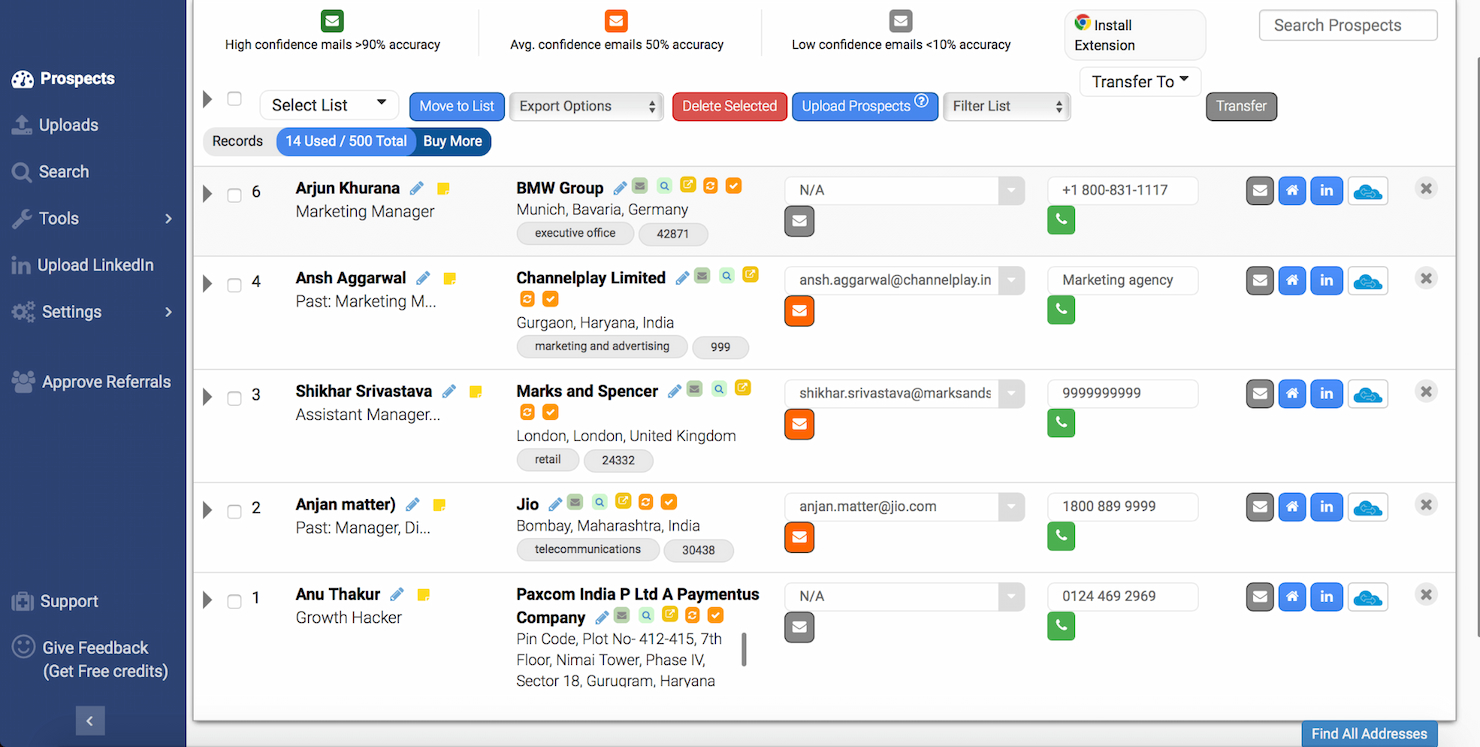Click the green phone icon for Ansh Aggarwal

tap(1061, 310)
